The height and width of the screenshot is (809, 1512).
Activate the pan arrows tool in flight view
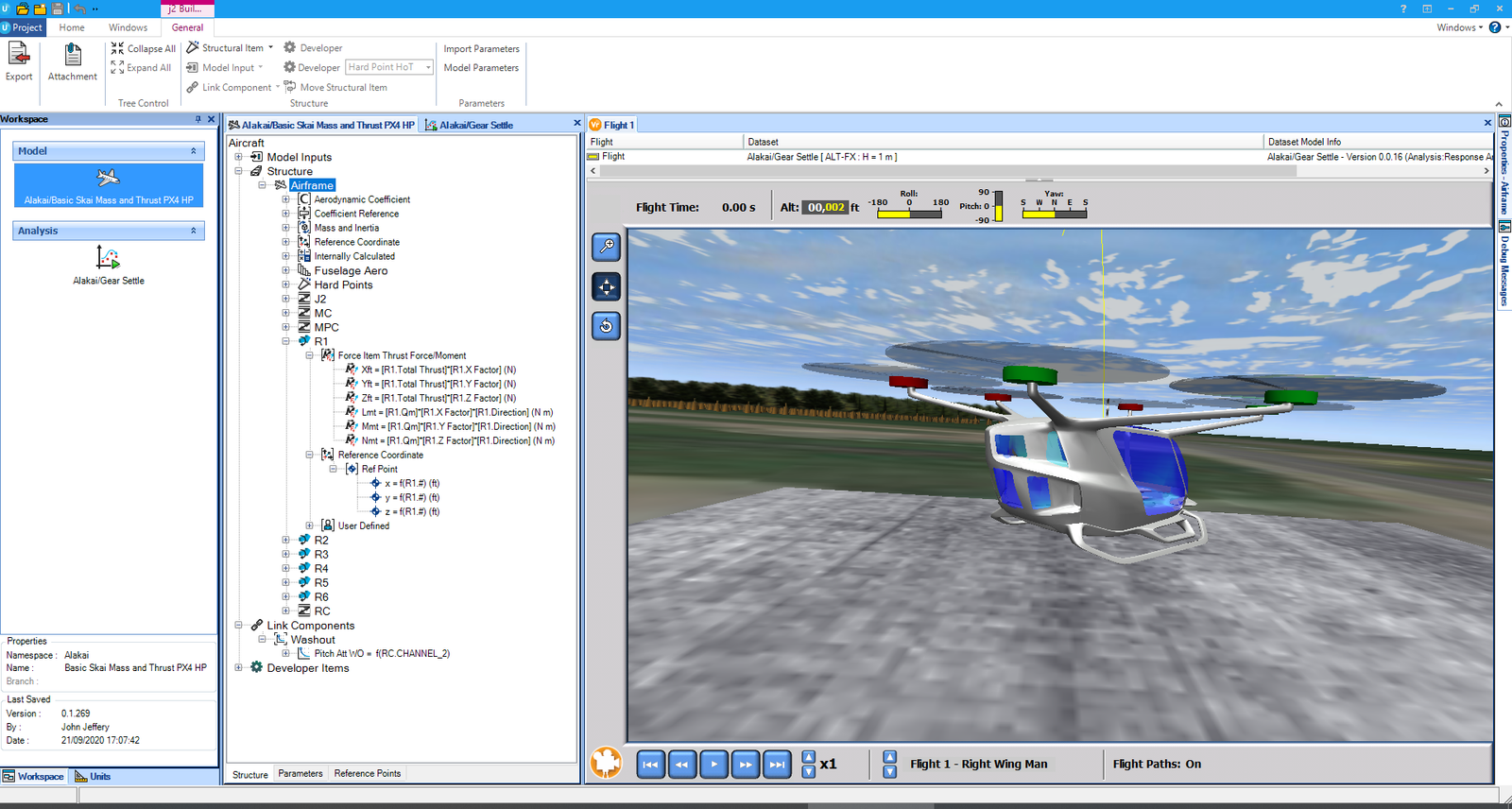point(606,286)
